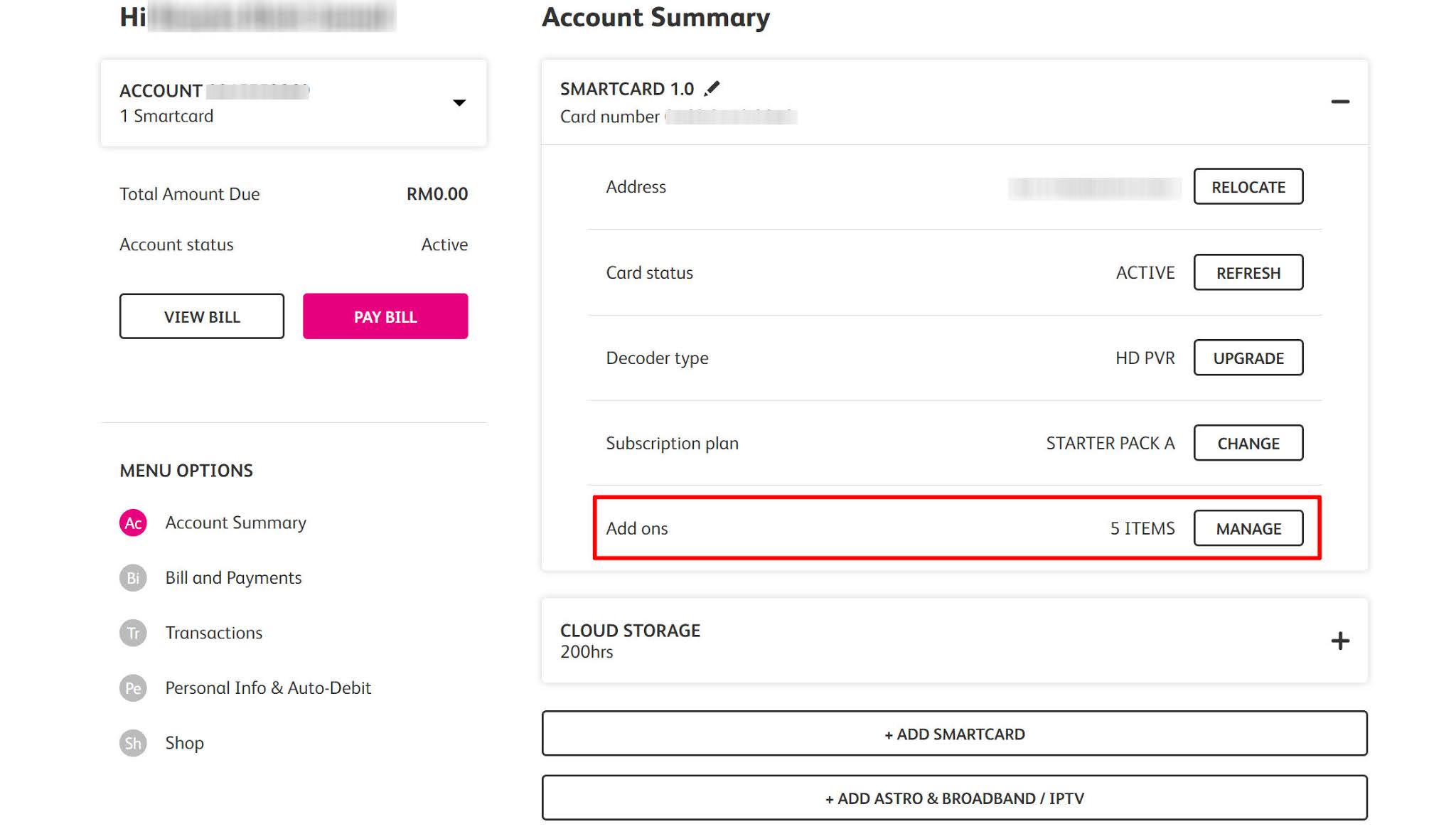
Task: Open Bill and Payments menu option
Action: [x=233, y=578]
